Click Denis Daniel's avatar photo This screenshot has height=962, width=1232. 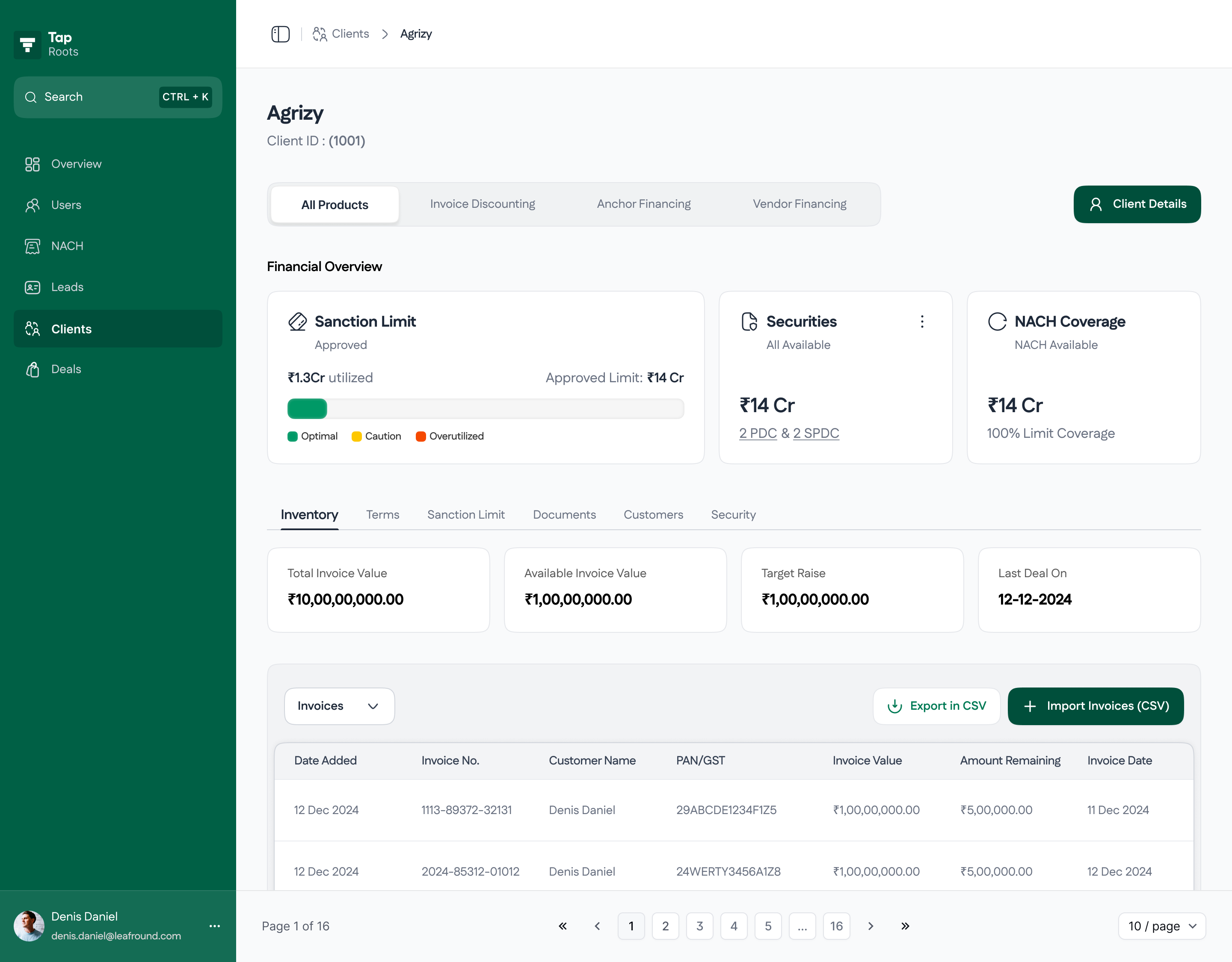point(29,926)
